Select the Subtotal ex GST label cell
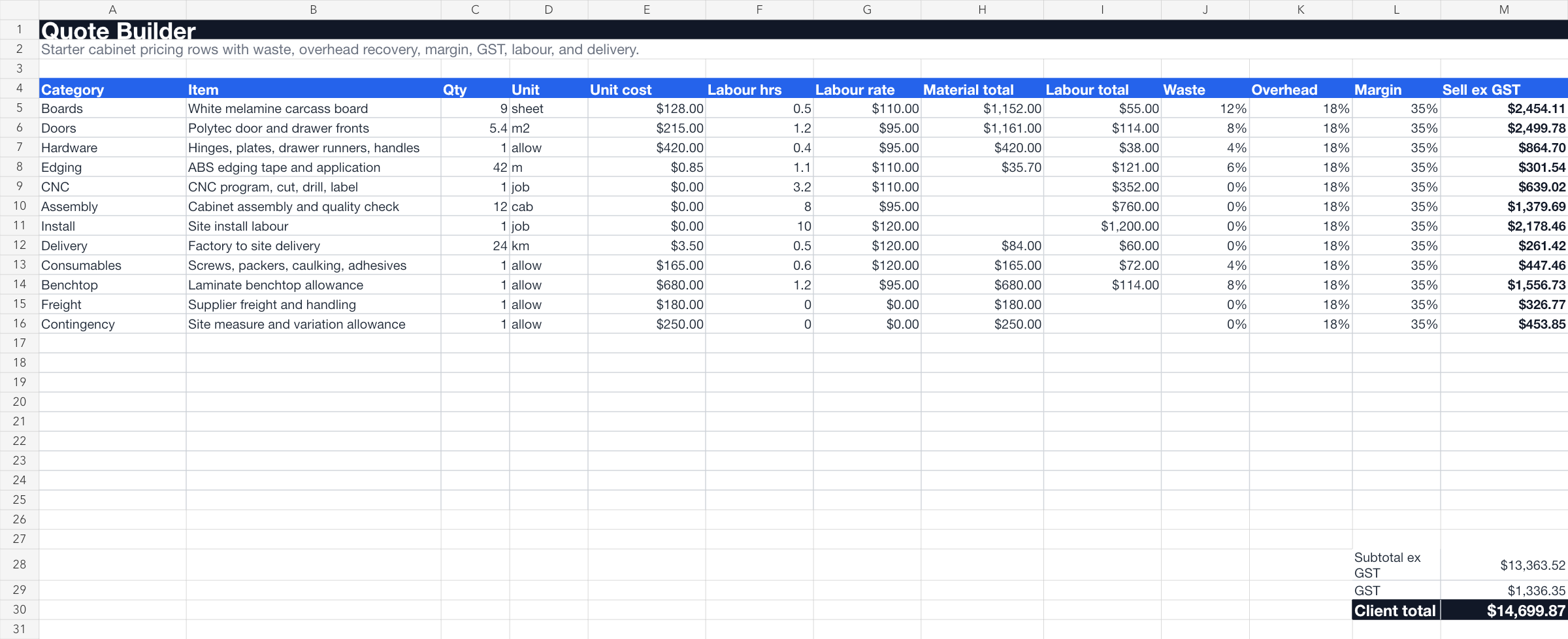 coord(1396,565)
